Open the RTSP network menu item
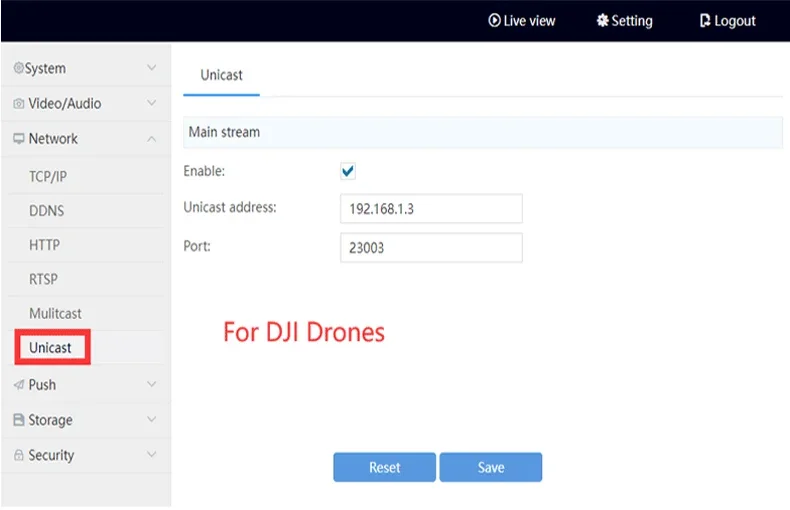 pos(43,279)
